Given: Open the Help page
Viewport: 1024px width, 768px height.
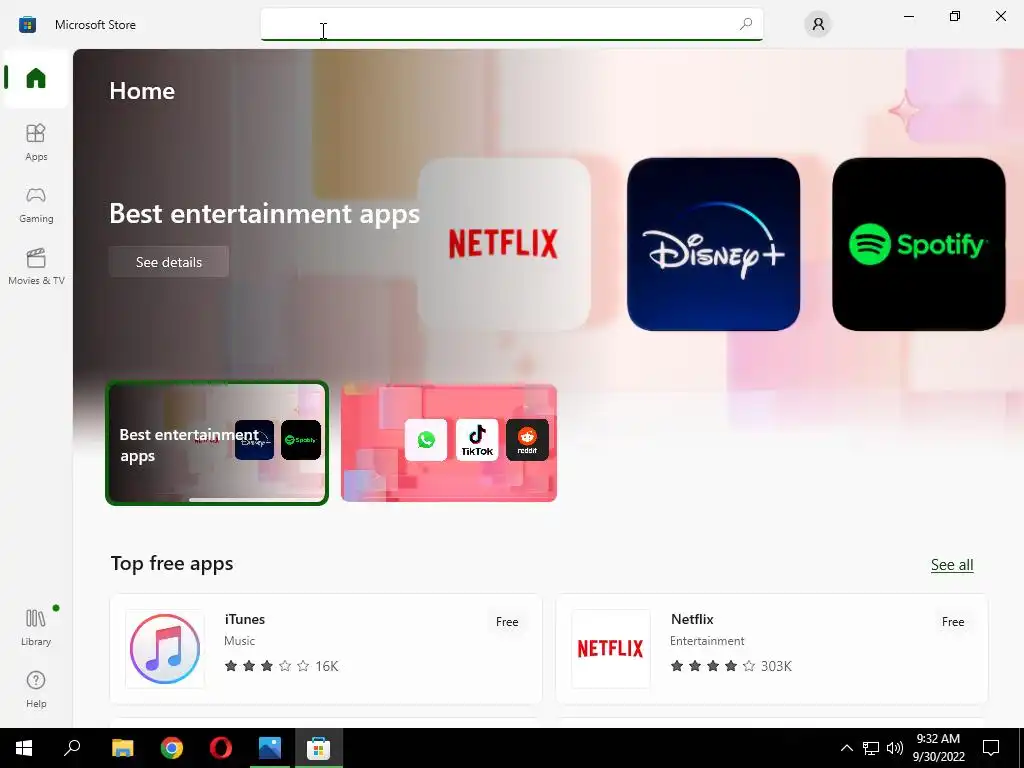Looking at the screenshot, I should [36, 690].
